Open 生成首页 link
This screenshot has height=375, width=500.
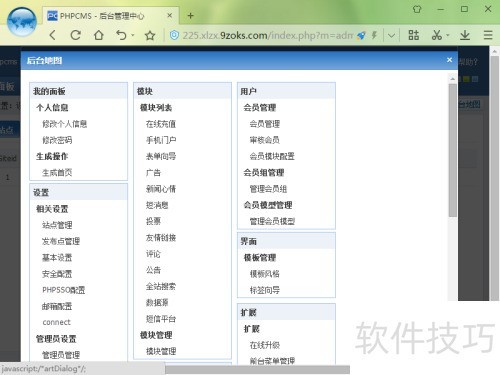click(57, 173)
